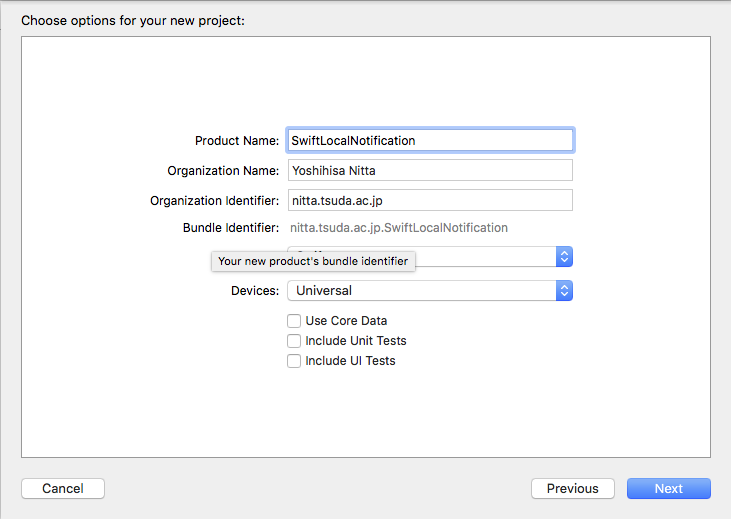Viewport: 731px width, 519px height.
Task: Click the Bundle Identifier label
Action: pos(231,228)
